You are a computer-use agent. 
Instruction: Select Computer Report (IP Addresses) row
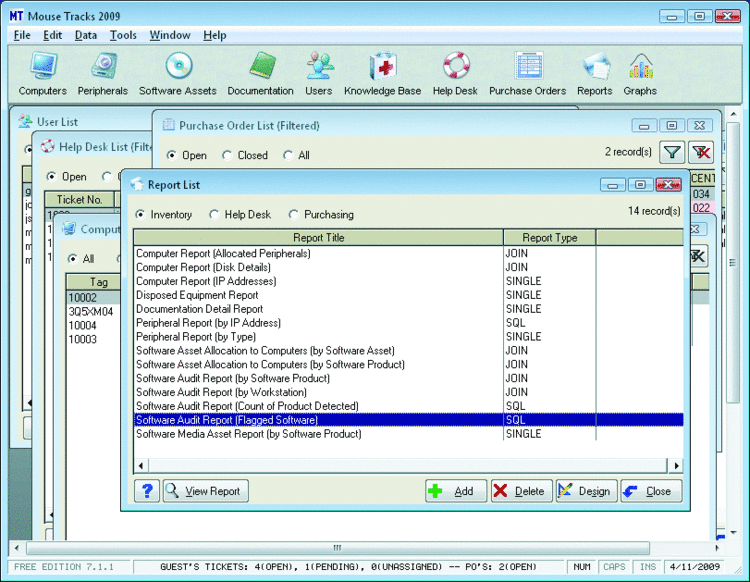[x=408, y=281]
